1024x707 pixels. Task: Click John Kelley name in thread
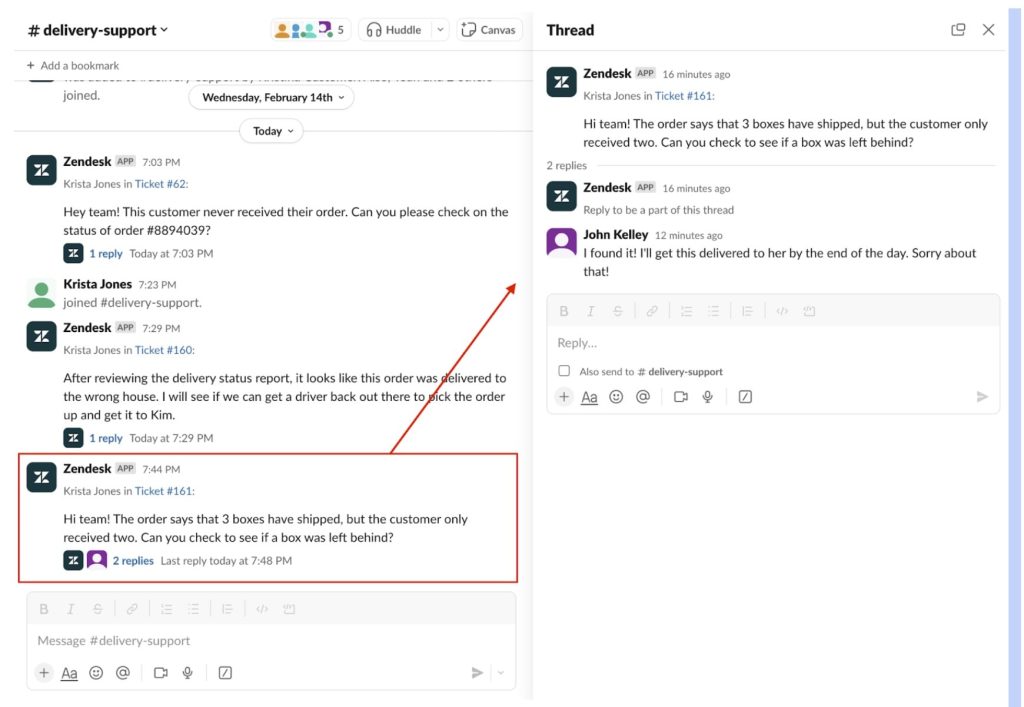pos(615,234)
